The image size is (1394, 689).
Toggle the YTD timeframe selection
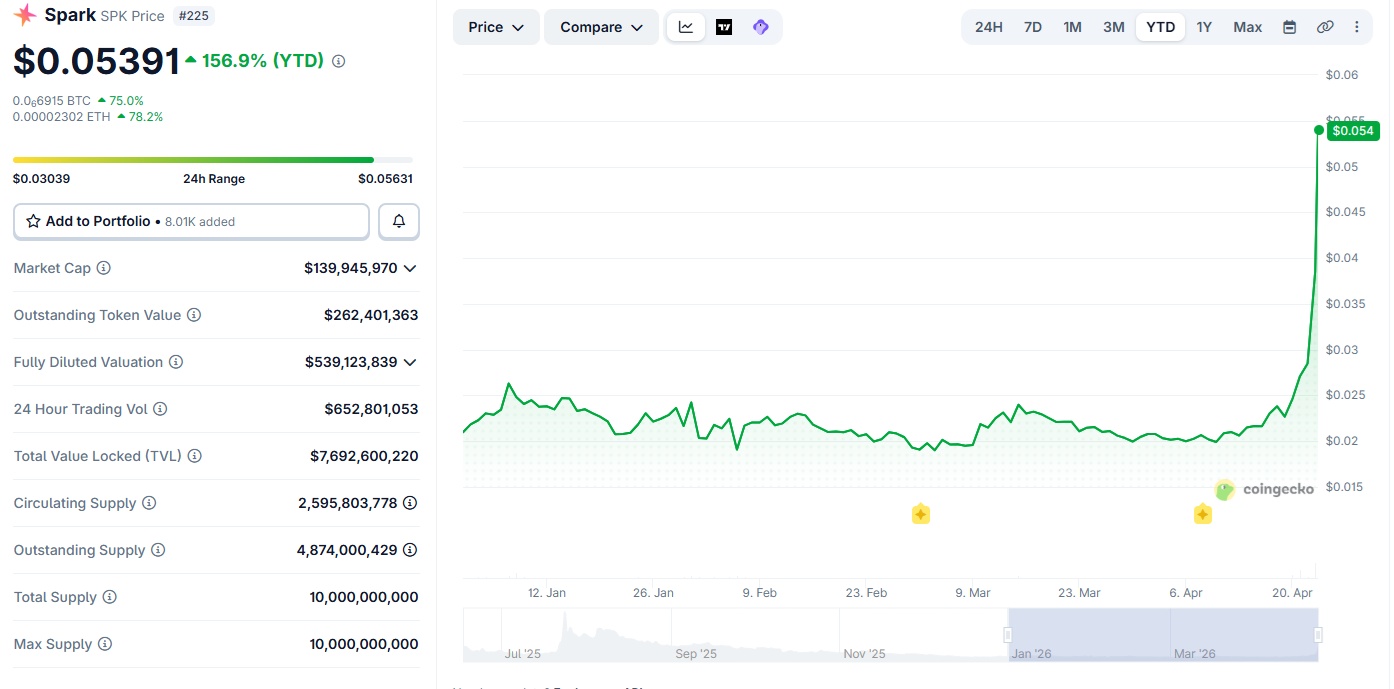coord(1160,27)
